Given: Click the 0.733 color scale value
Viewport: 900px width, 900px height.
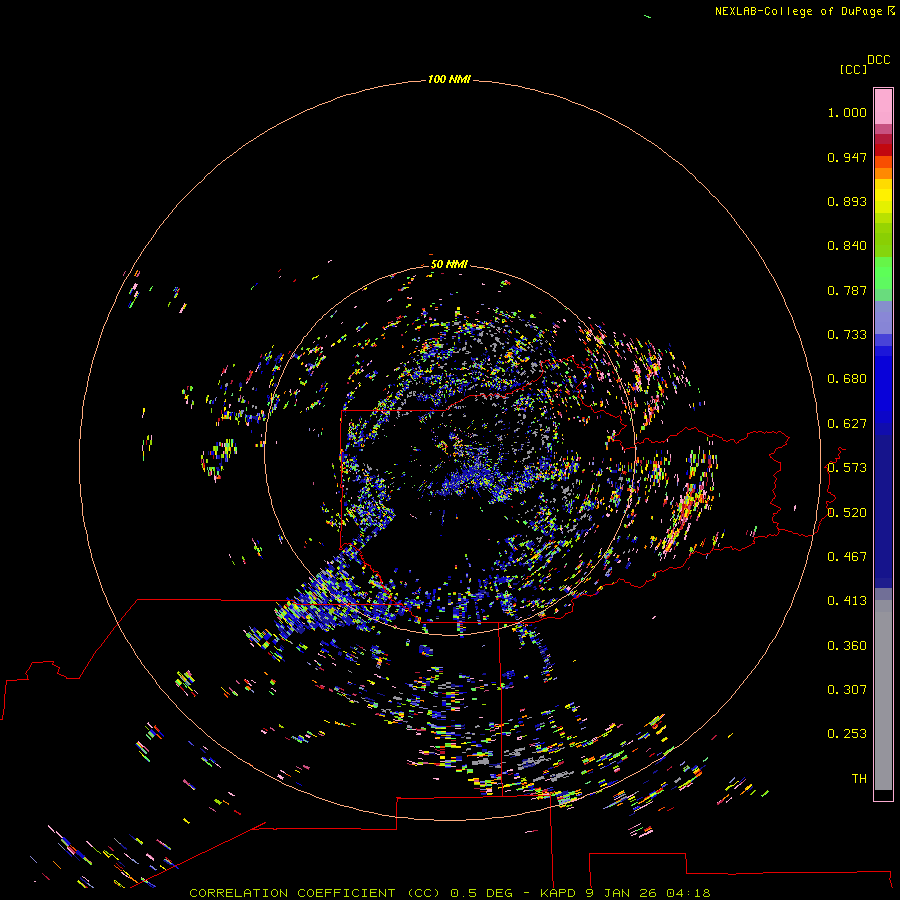Looking at the screenshot, I should (x=847, y=335).
